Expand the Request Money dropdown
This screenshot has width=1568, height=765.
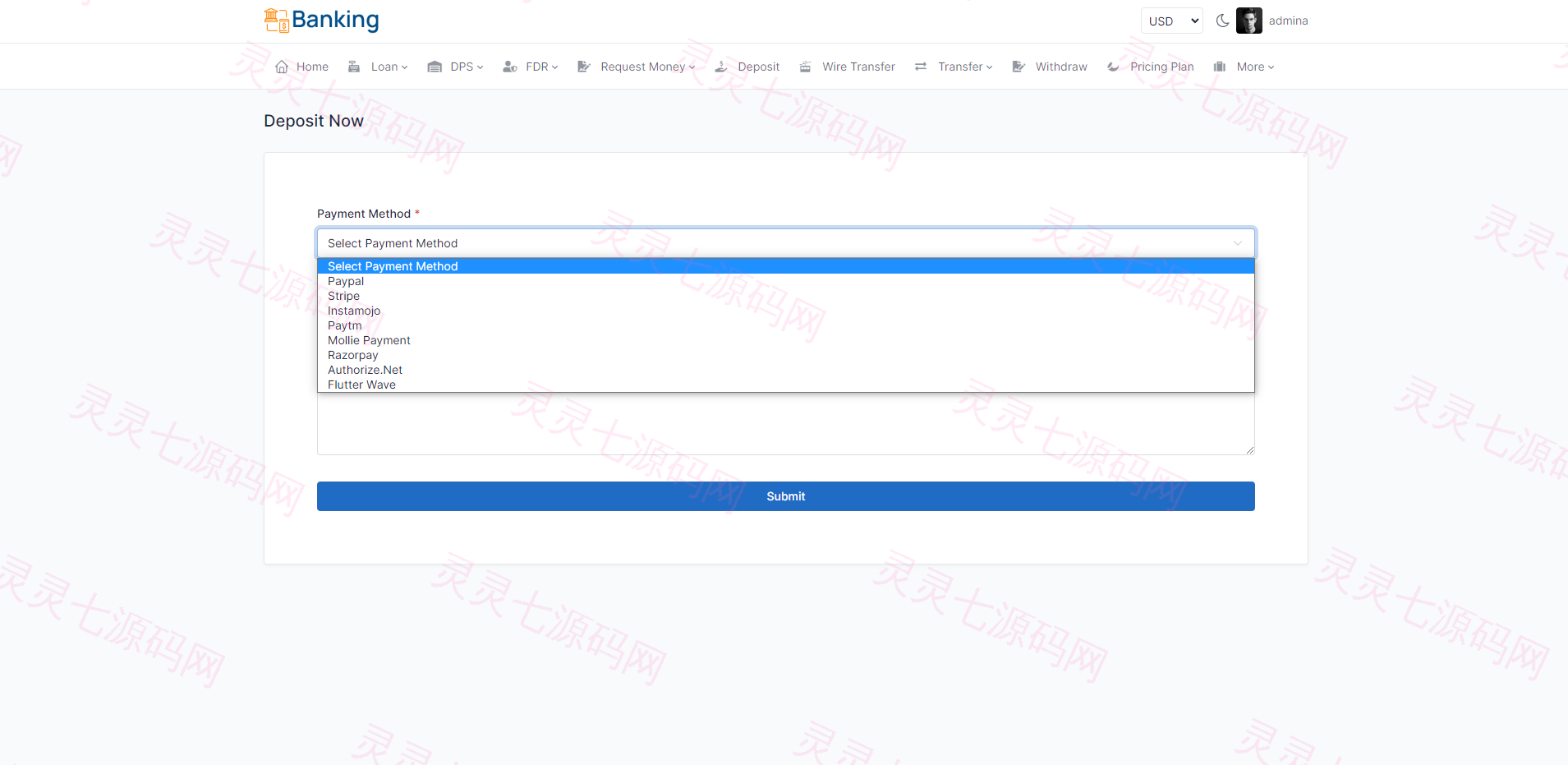648,67
